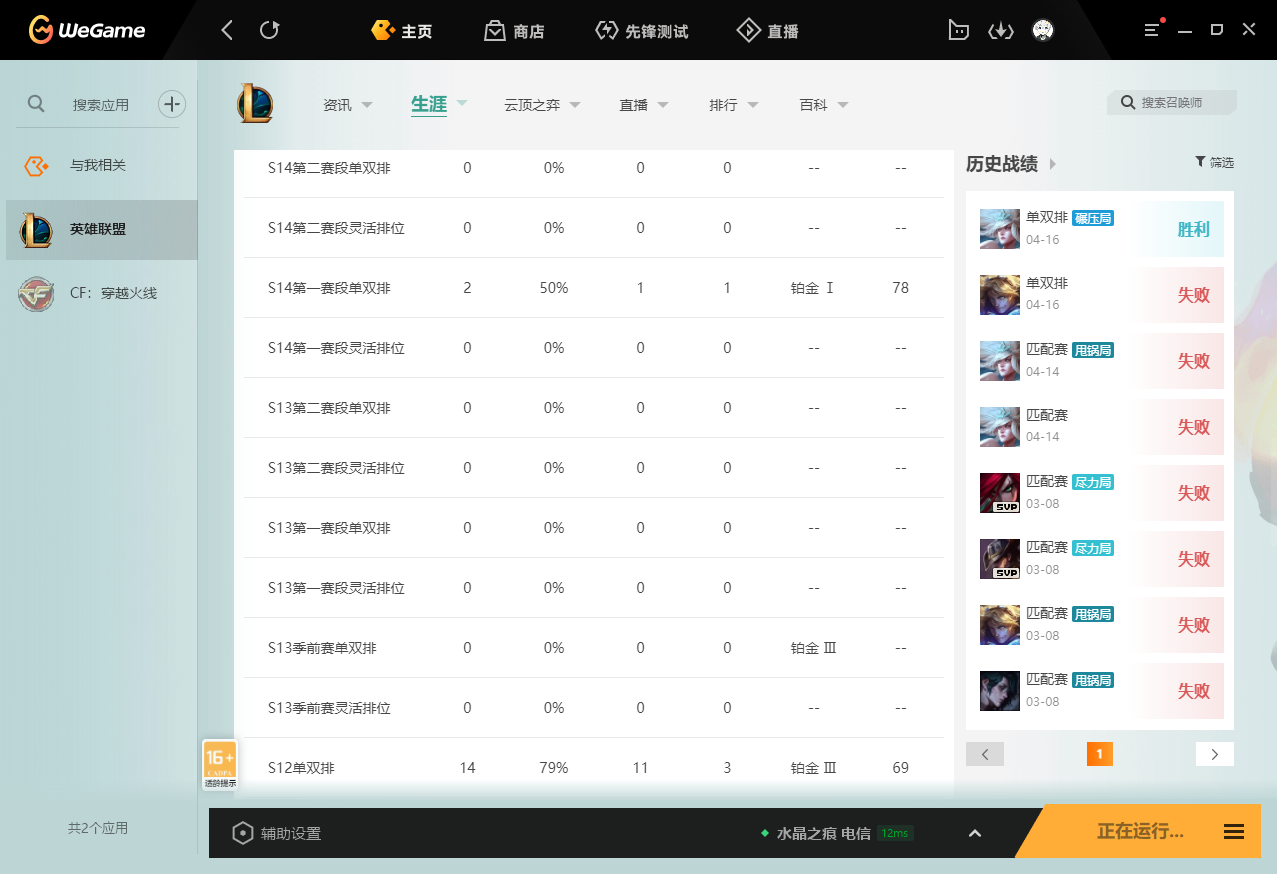Screen dimensions: 1277x874
Task: Click the 16+ age rating badge
Action: (220, 764)
